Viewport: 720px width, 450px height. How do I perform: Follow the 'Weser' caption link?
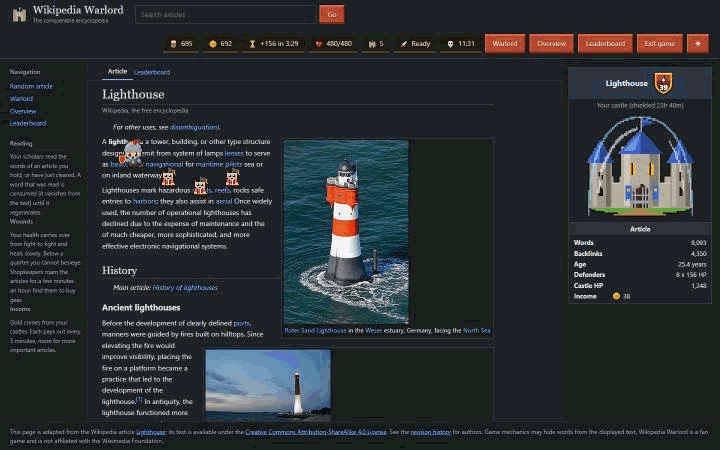click(x=373, y=331)
